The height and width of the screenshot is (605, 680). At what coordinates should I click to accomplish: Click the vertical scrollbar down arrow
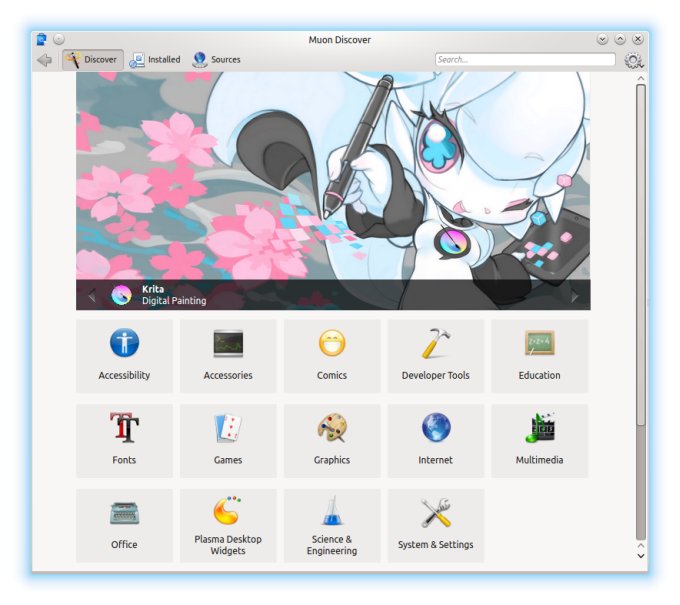pyautogui.click(x=641, y=555)
